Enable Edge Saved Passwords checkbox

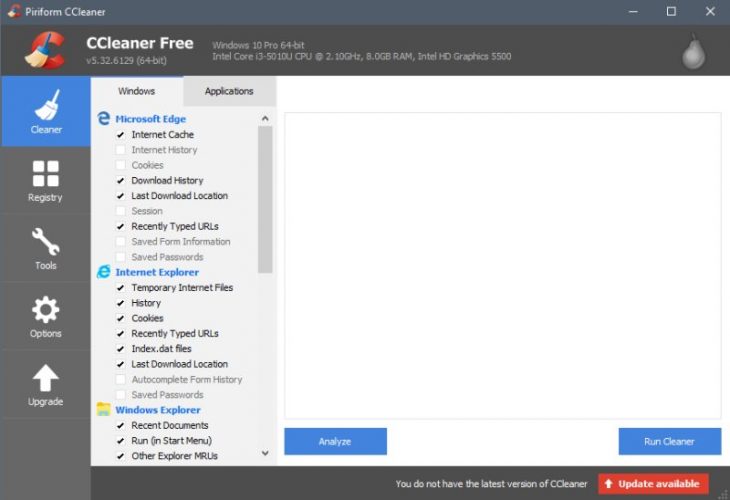pyautogui.click(x=121, y=257)
